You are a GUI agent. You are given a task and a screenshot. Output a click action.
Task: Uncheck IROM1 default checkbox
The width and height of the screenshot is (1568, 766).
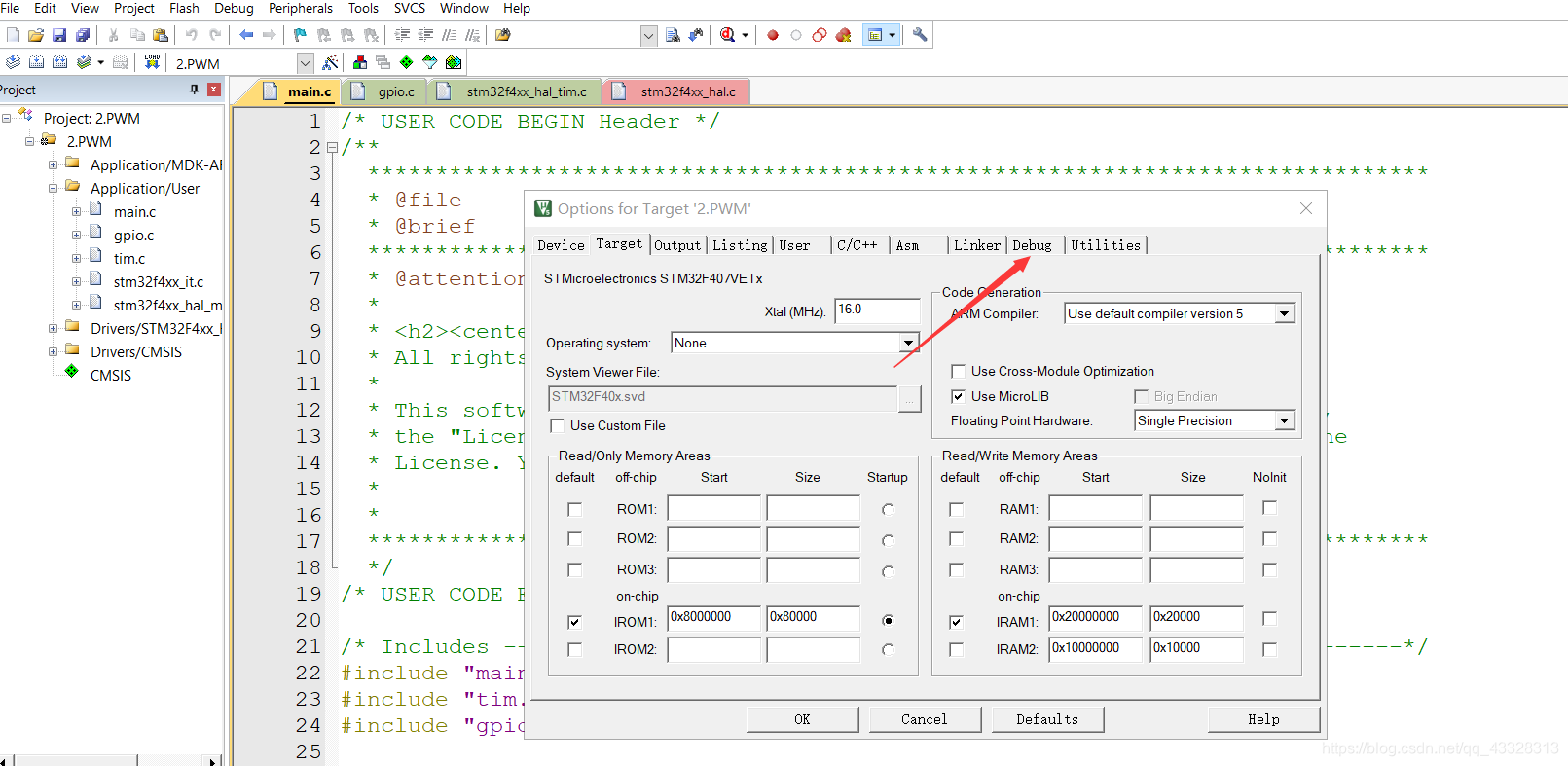click(x=574, y=621)
